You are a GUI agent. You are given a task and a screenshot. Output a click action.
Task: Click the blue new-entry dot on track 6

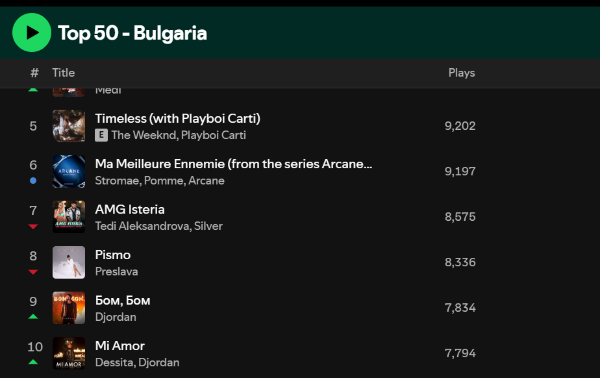[33, 181]
